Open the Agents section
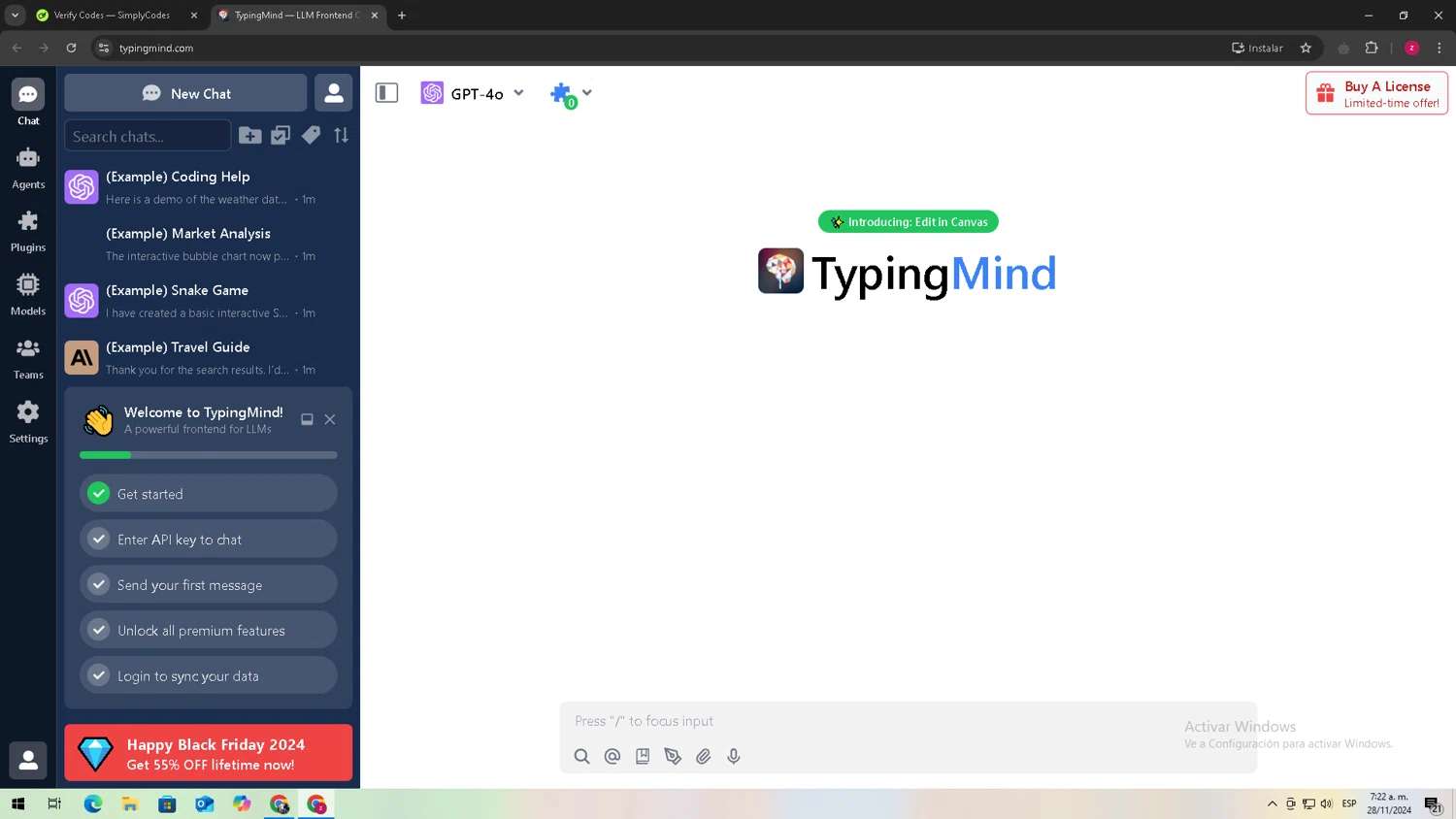The width and height of the screenshot is (1456, 819). point(28,168)
